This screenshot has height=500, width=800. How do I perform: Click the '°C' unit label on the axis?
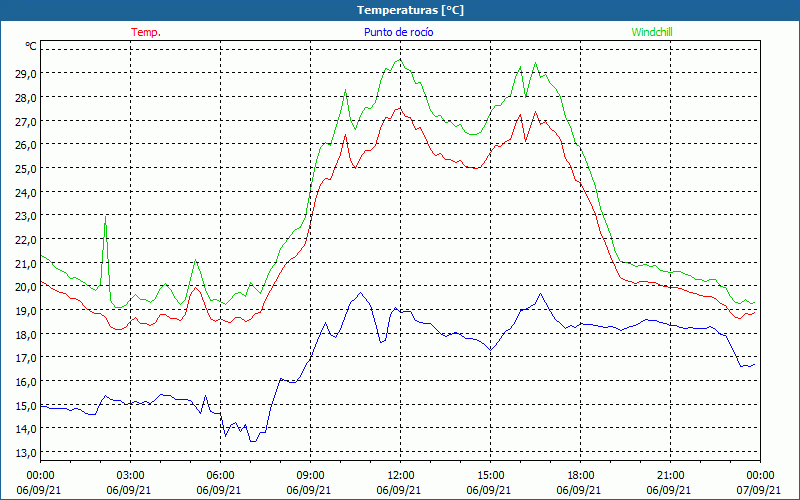click(31, 46)
